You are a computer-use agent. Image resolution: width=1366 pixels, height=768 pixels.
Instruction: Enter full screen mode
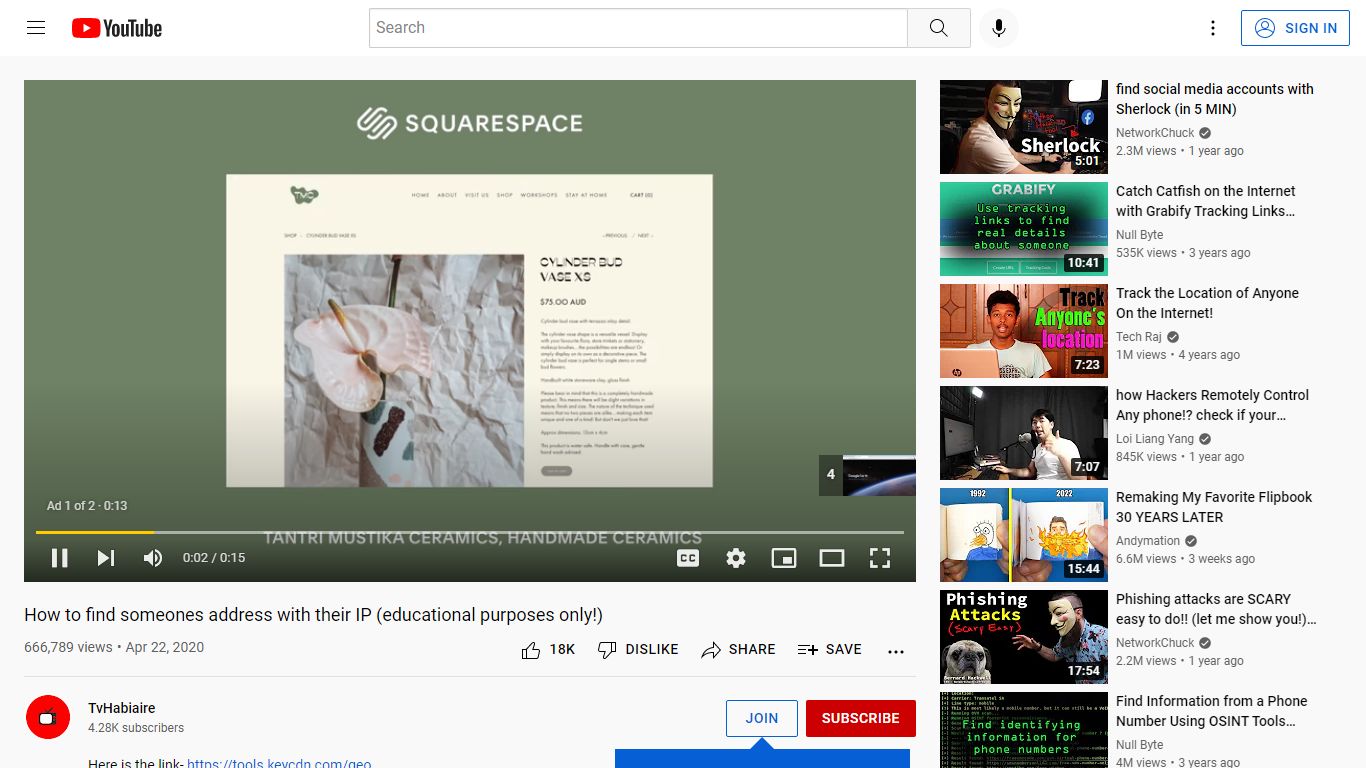tap(880, 558)
